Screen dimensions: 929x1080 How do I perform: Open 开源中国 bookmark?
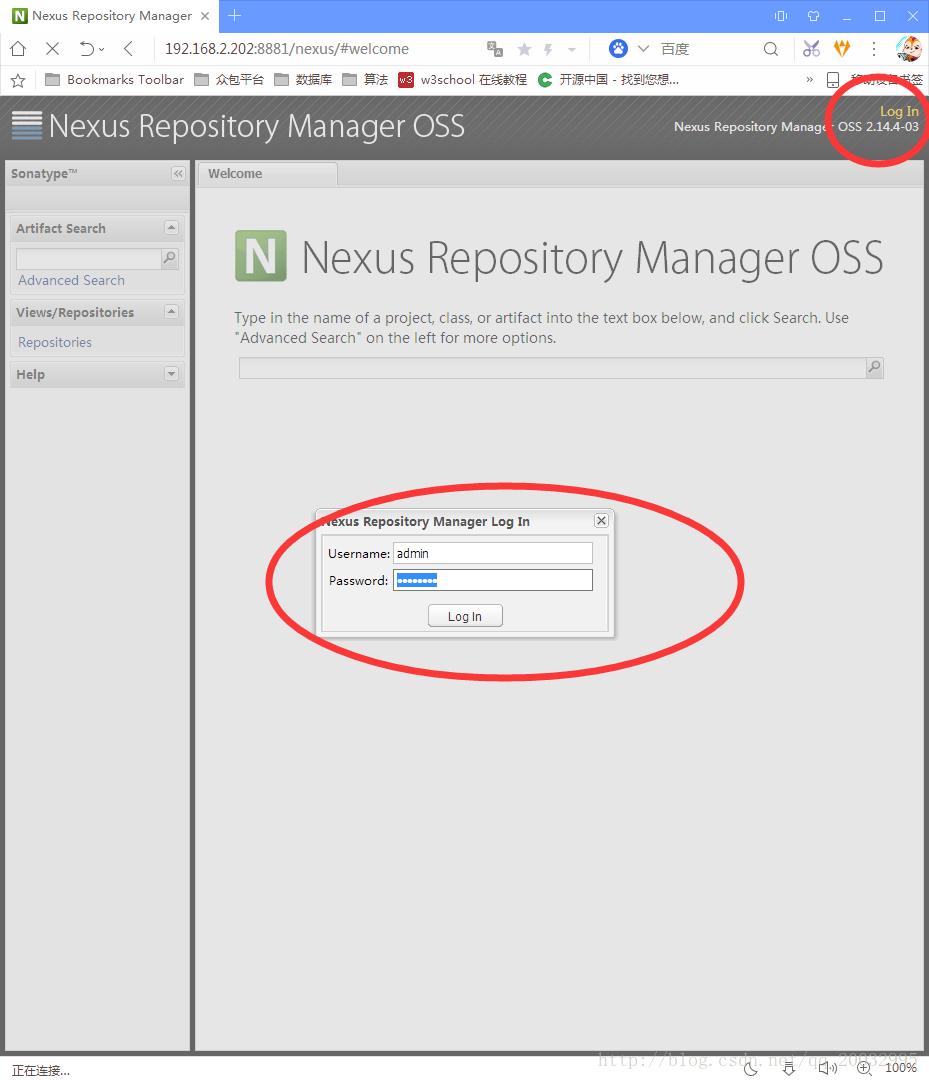(609, 80)
